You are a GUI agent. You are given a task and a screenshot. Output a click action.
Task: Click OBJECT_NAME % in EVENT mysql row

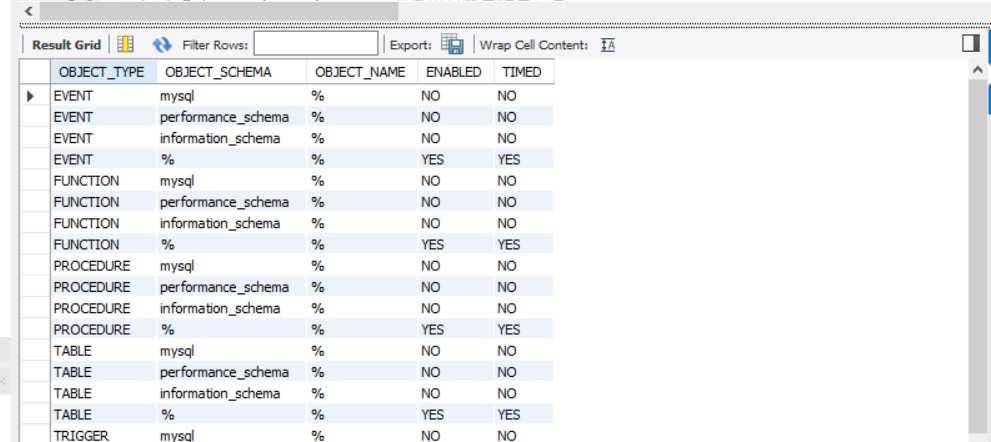[362, 96]
